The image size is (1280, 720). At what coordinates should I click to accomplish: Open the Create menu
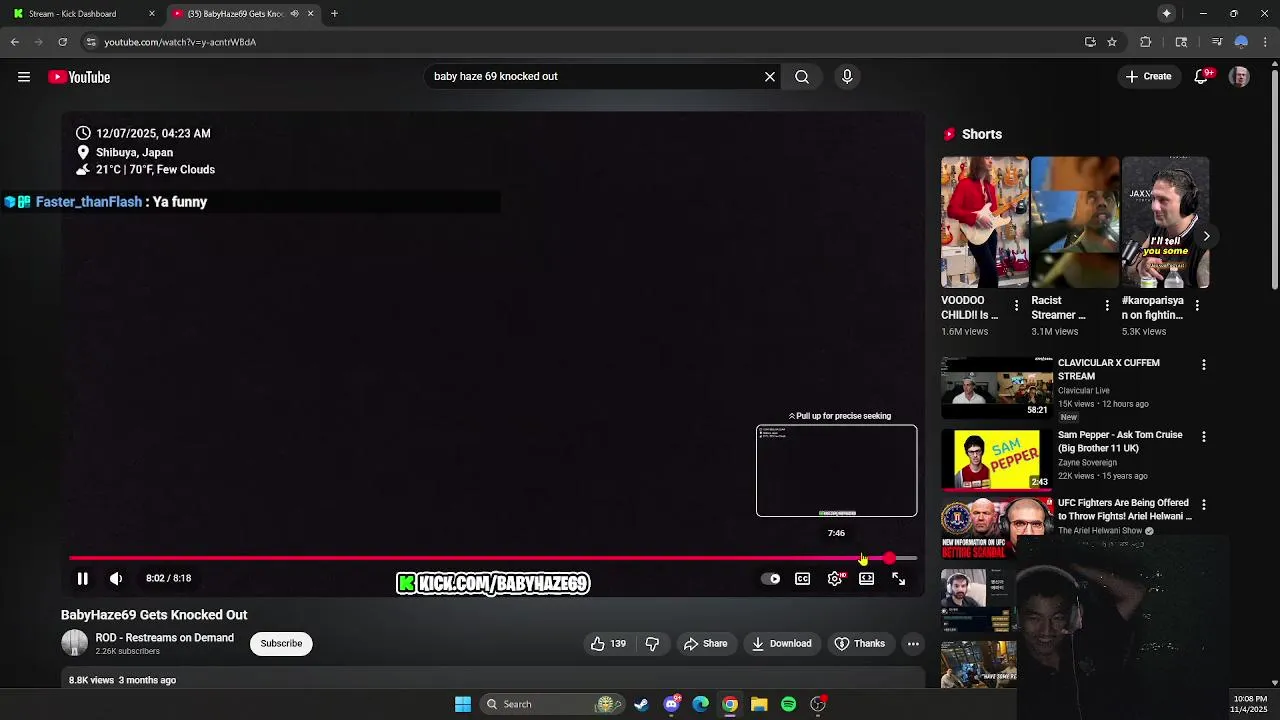(x=1149, y=77)
